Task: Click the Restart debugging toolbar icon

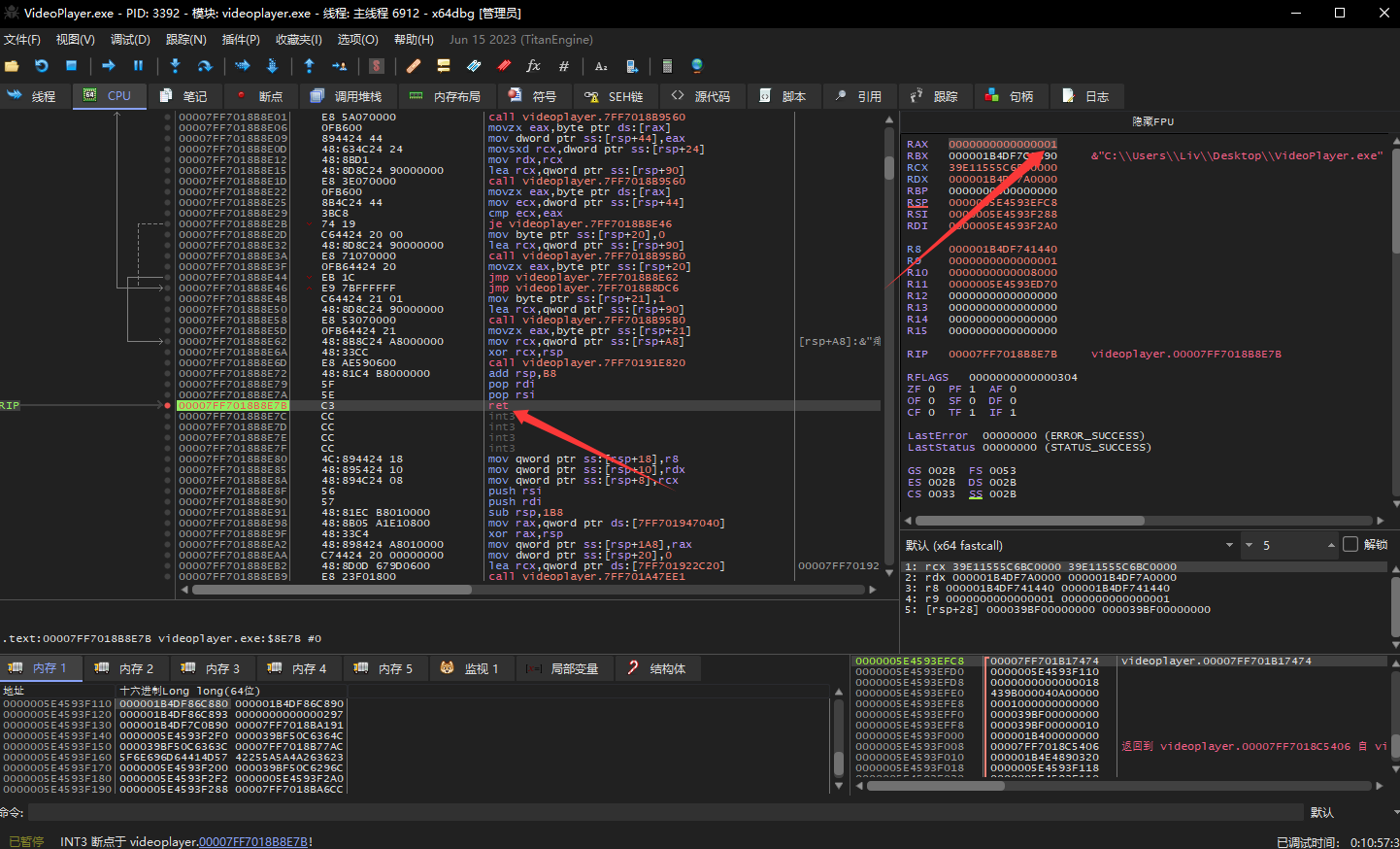Action: click(42, 66)
